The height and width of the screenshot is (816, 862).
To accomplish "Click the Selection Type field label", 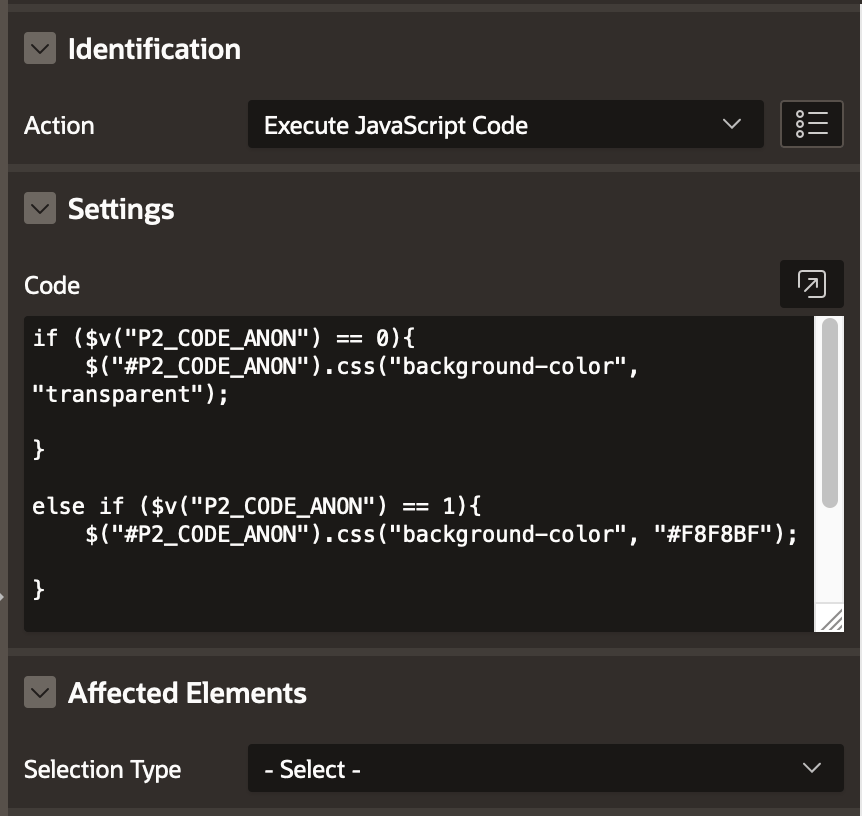I will (102, 769).
